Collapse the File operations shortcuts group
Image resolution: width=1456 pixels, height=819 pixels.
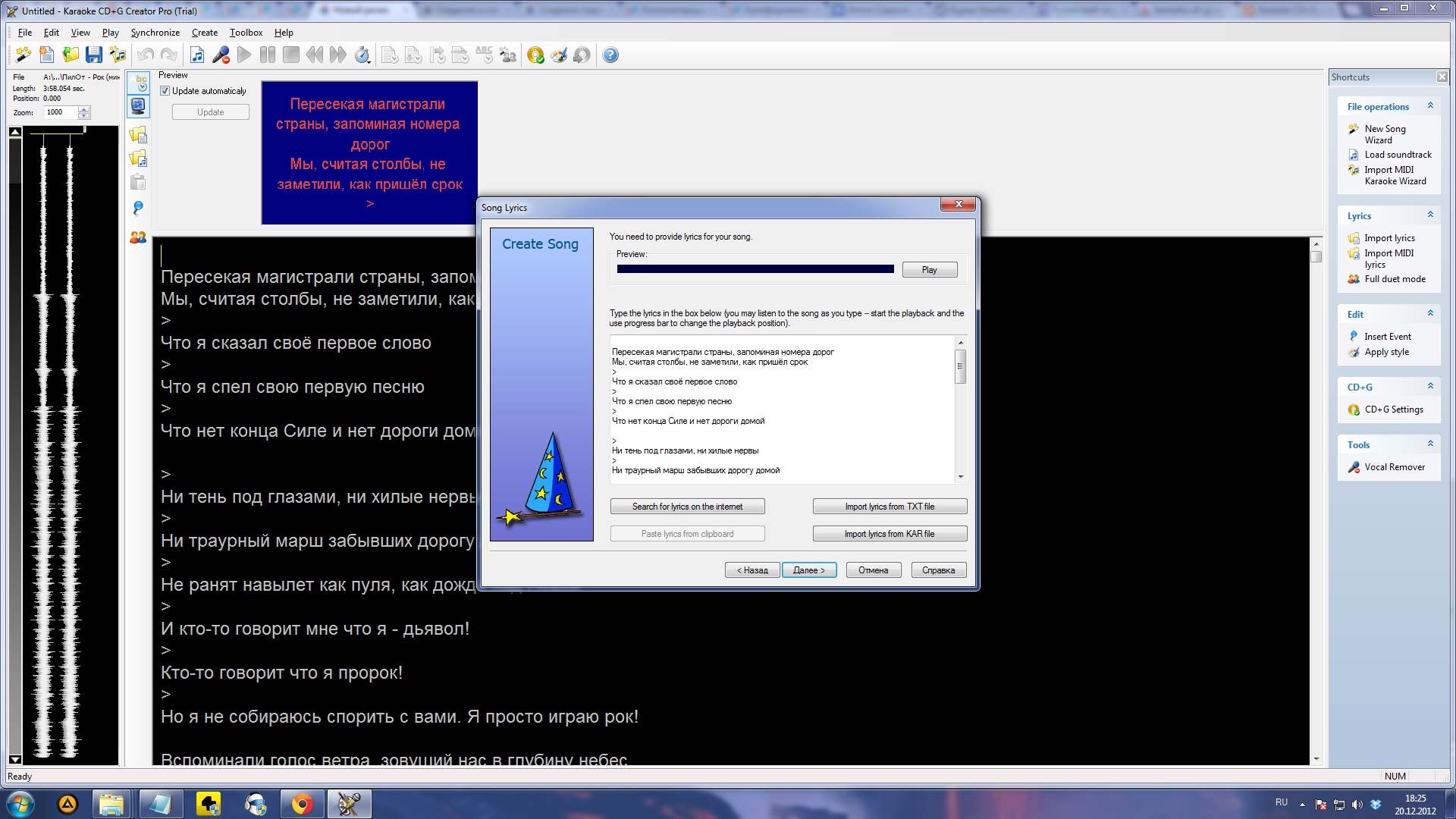click(1430, 106)
